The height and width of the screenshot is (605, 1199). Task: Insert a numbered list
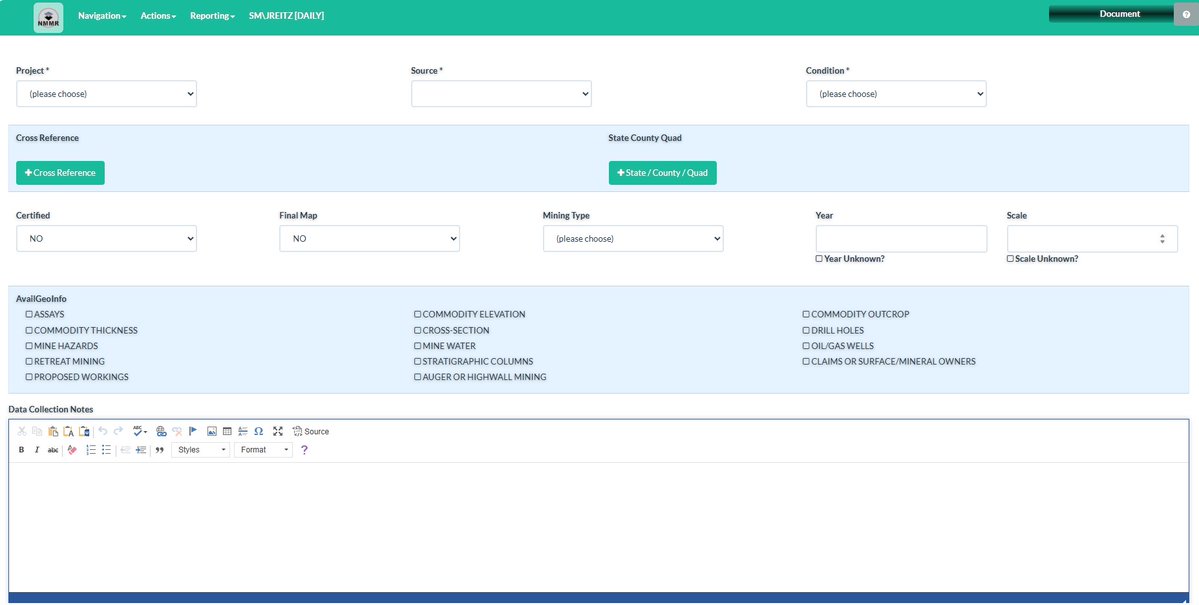pos(91,450)
